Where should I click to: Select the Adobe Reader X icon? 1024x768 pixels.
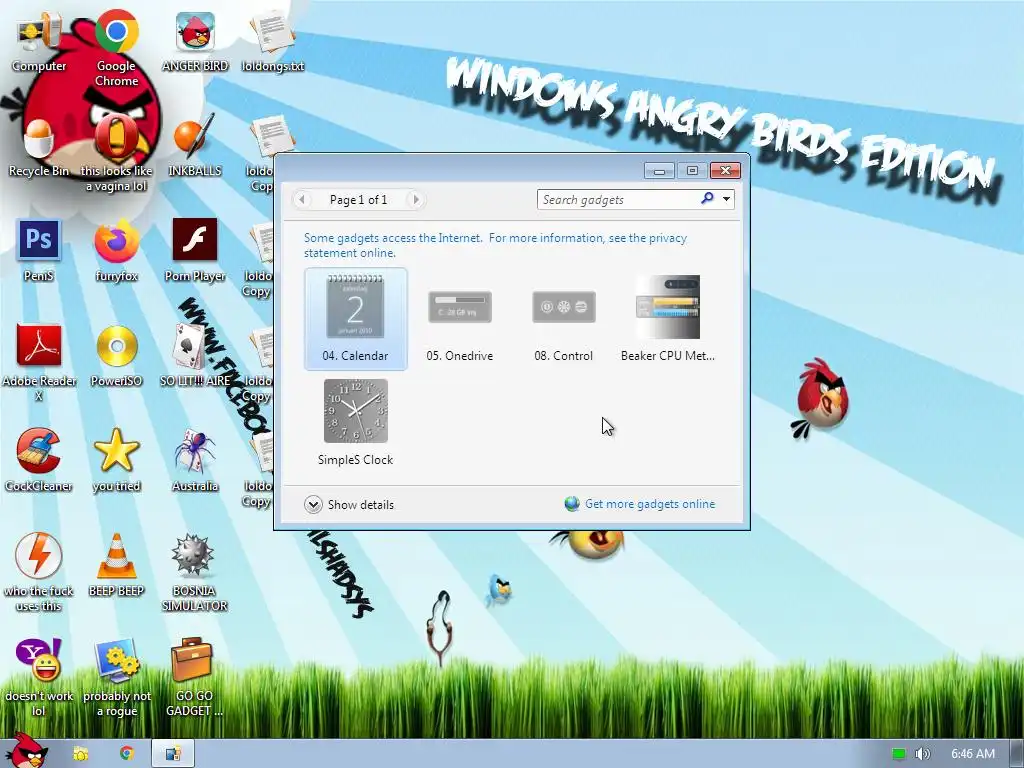tap(39, 362)
